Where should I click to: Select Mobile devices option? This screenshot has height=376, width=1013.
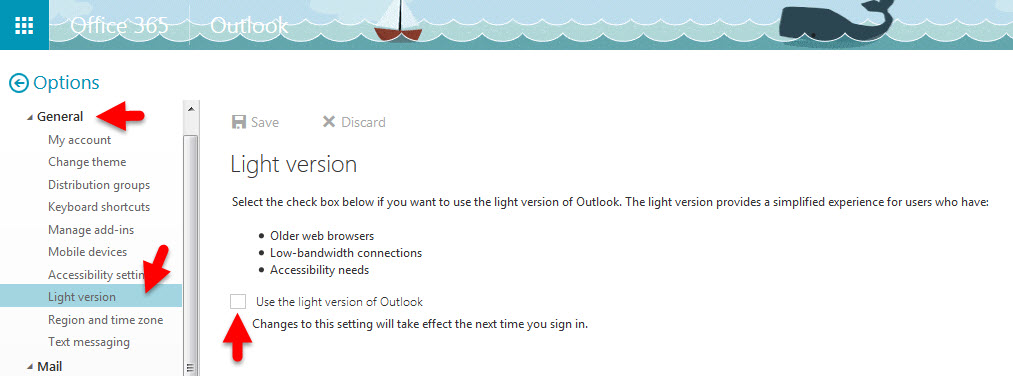click(87, 252)
